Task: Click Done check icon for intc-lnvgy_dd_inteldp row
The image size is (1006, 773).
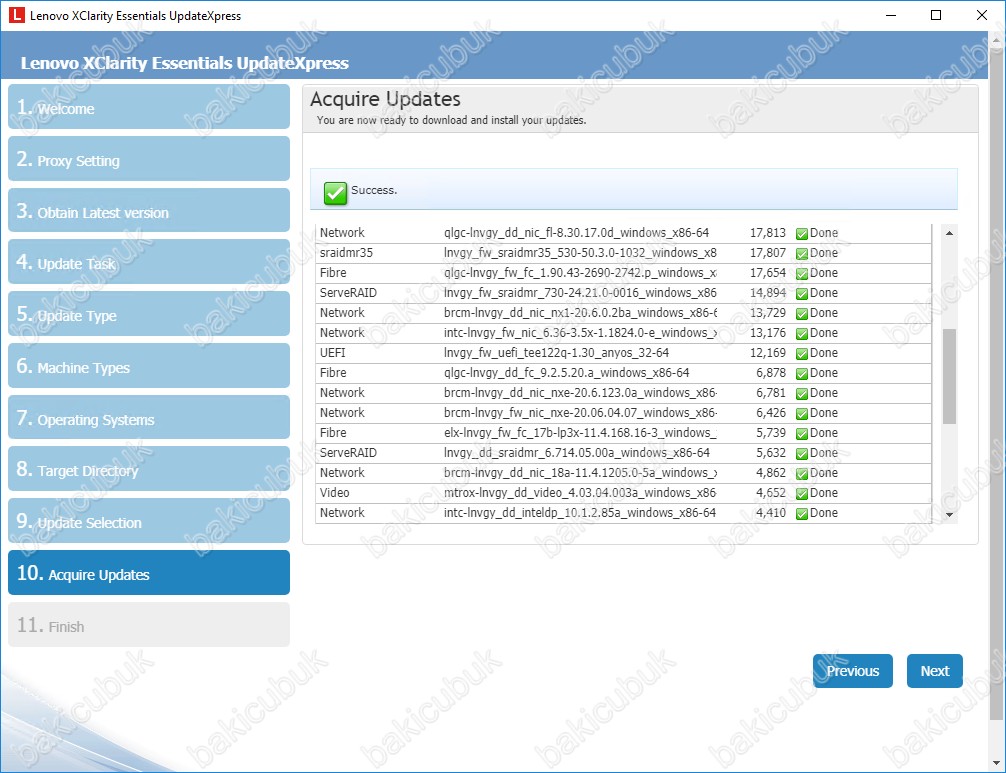Action: 801,514
